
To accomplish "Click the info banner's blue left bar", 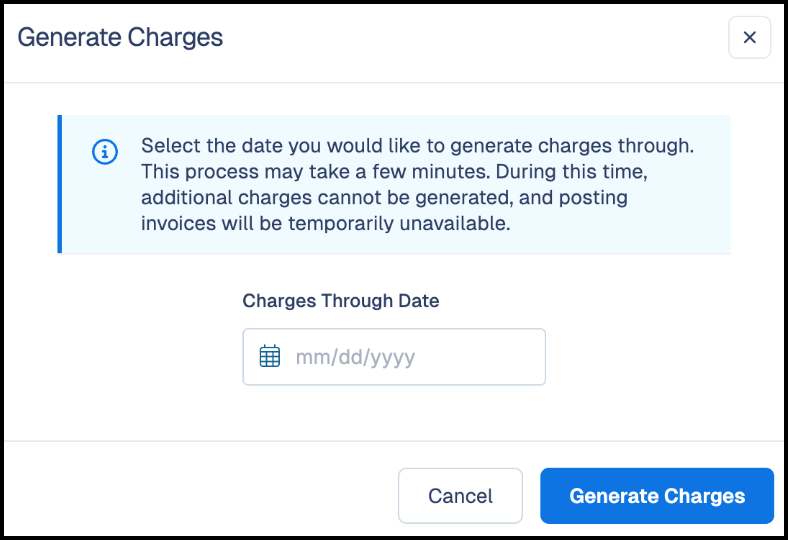I will [60, 184].
